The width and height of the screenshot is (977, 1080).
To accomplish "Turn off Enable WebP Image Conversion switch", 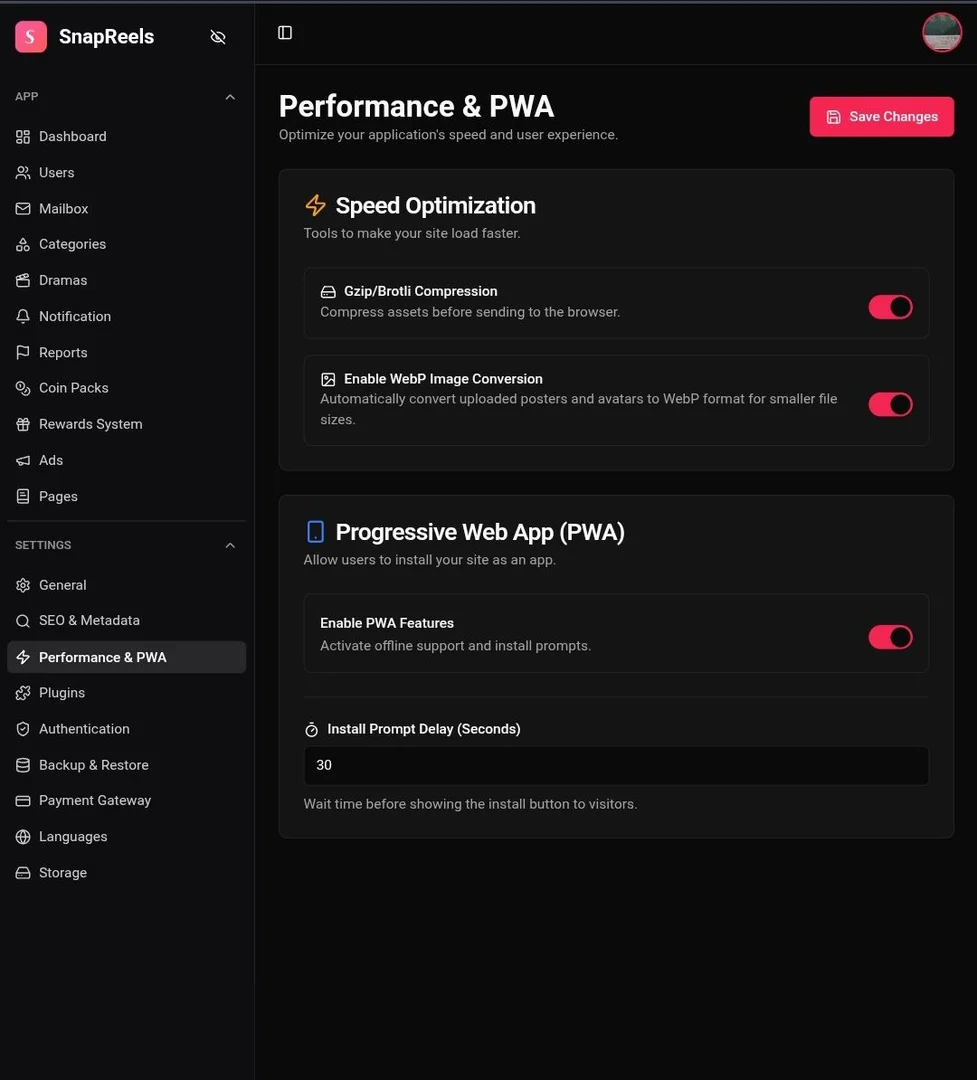I will point(890,404).
